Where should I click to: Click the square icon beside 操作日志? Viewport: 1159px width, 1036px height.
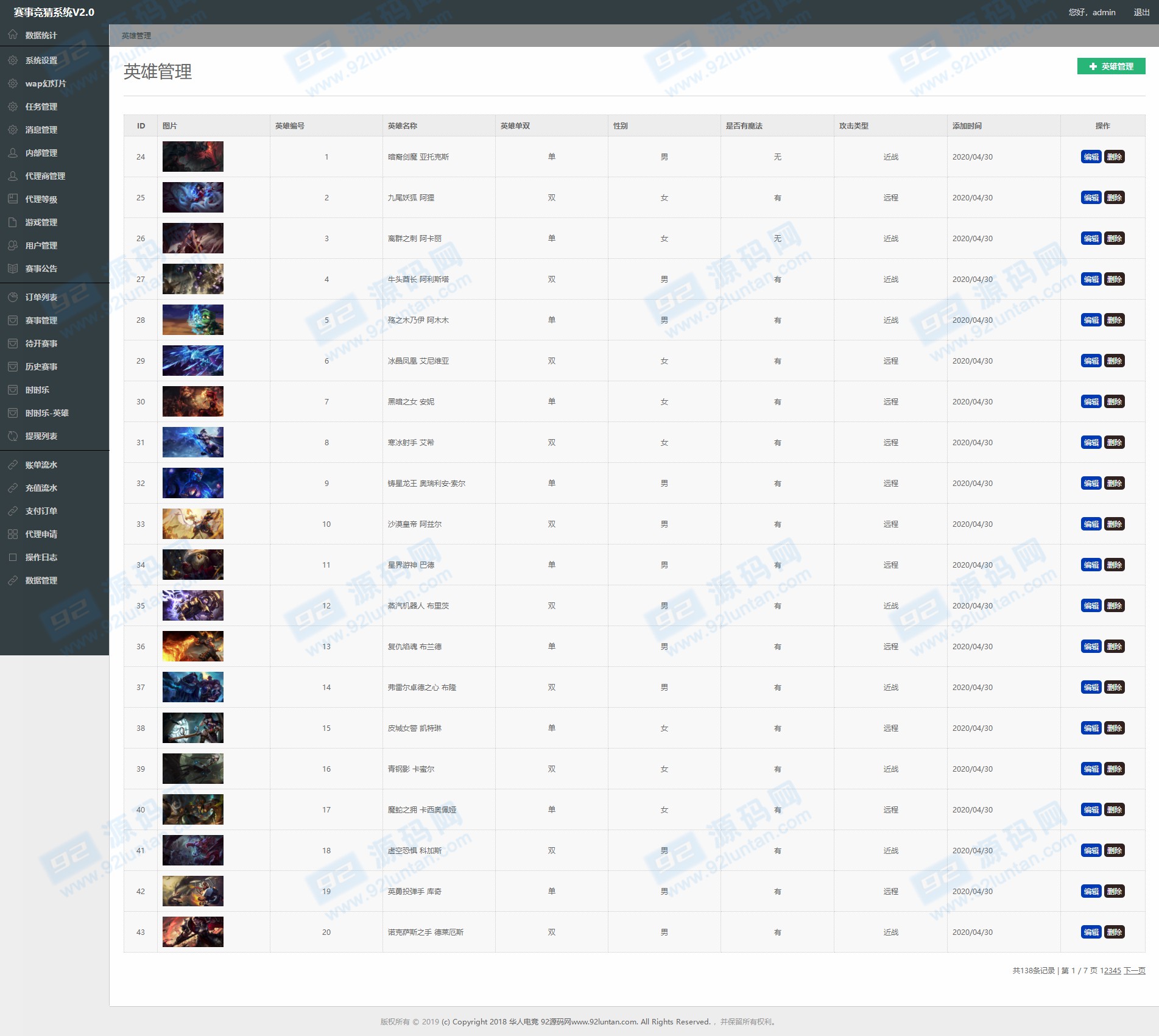point(13,557)
